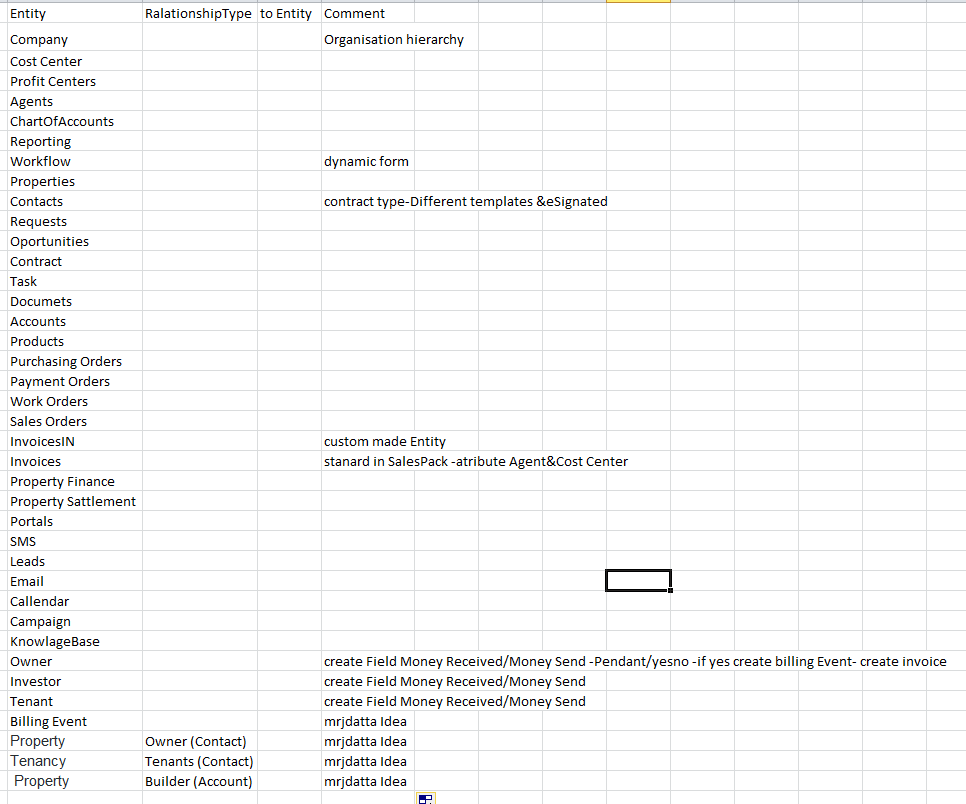This screenshot has width=966, height=804.
Task: Click the 'Tenancy' entity cell
Action: pos(38,762)
